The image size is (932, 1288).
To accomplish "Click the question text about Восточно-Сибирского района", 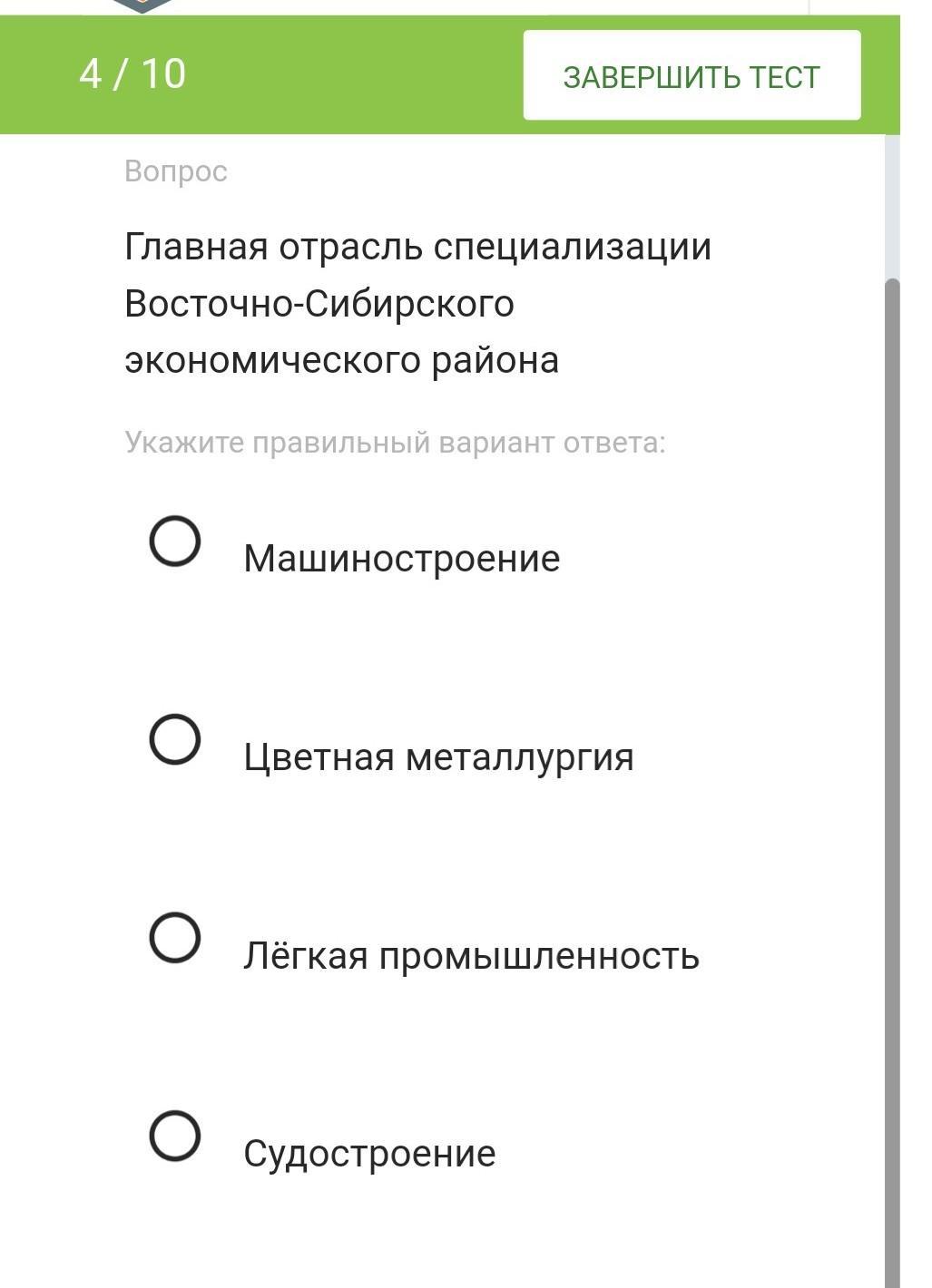I will [417, 303].
